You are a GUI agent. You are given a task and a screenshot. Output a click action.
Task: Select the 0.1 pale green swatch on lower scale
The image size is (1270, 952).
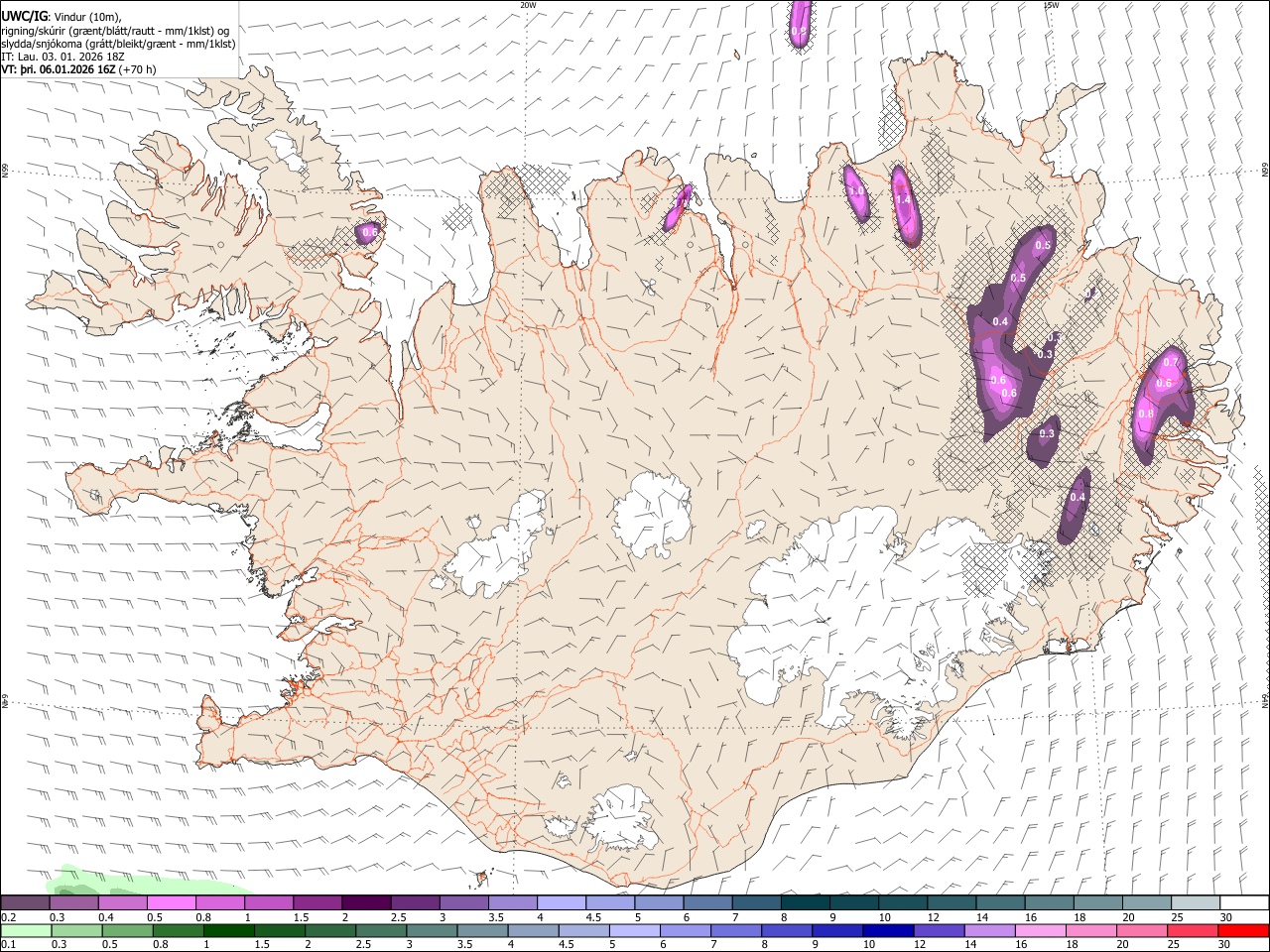click(x=27, y=930)
